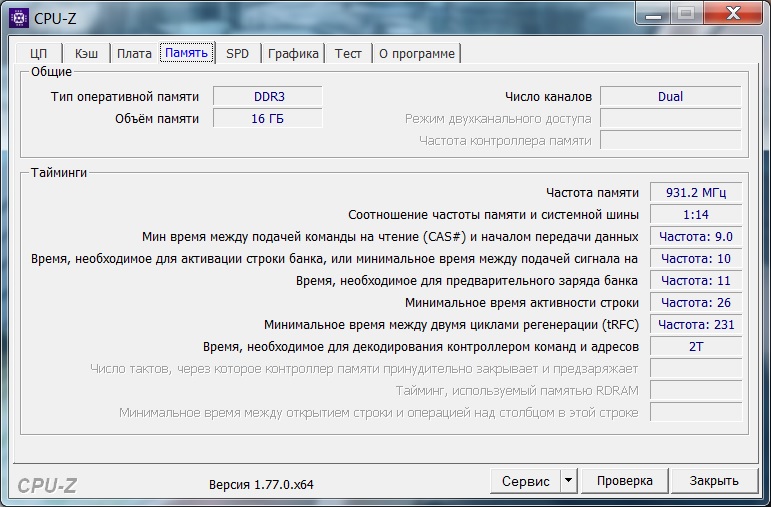Expand the Сервис dropdown arrow
The height and width of the screenshot is (507, 771).
click(569, 480)
